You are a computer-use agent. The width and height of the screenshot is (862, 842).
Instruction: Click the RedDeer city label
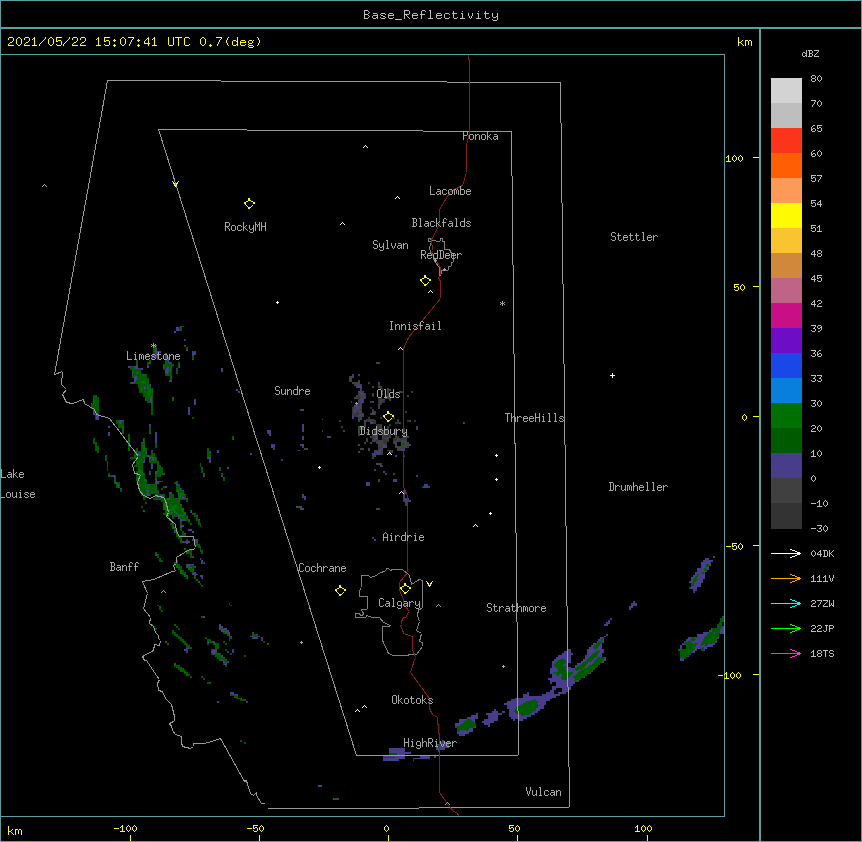pyautogui.click(x=441, y=255)
